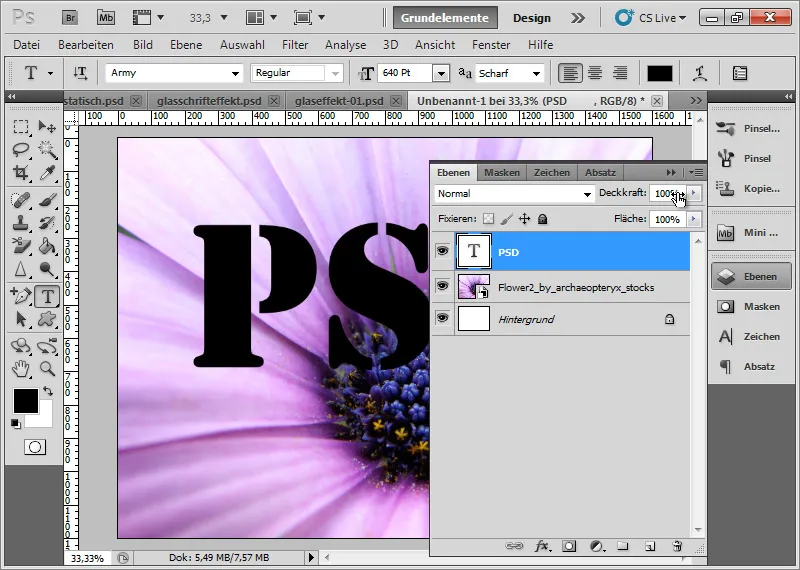Toggle lock image pixels brush icon
This screenshot has height=570, width=800.
coord(507,219)
